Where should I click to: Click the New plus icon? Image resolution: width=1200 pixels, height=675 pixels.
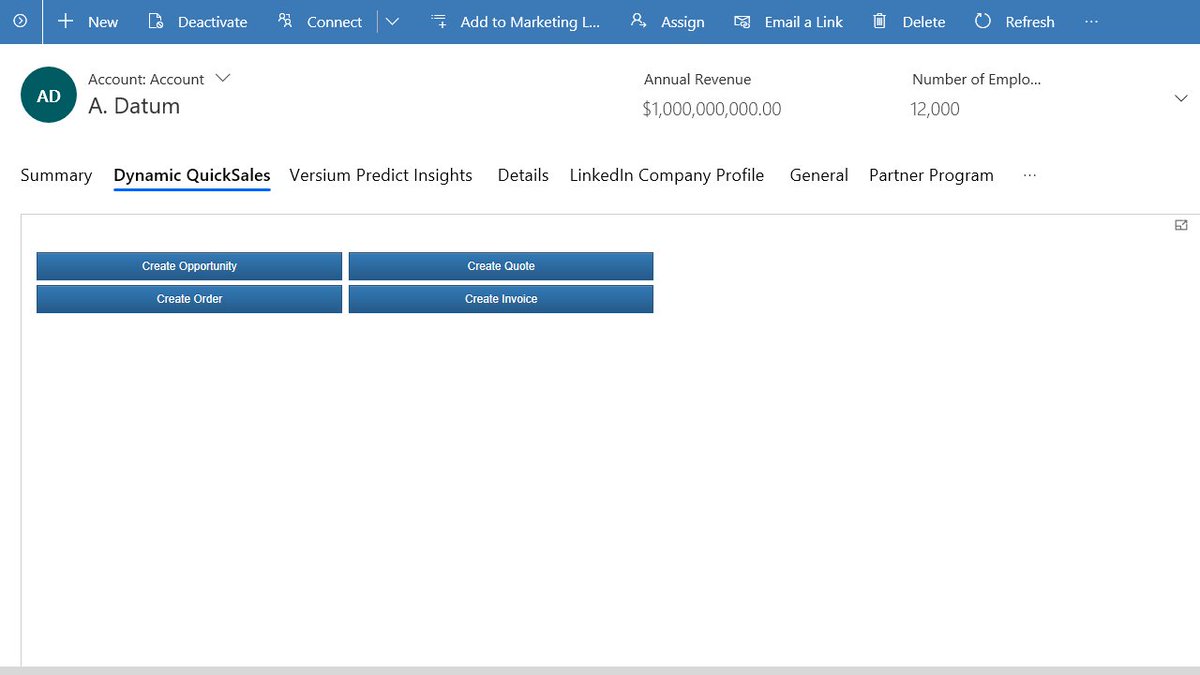pyautogui.click(x=66, y=21)
